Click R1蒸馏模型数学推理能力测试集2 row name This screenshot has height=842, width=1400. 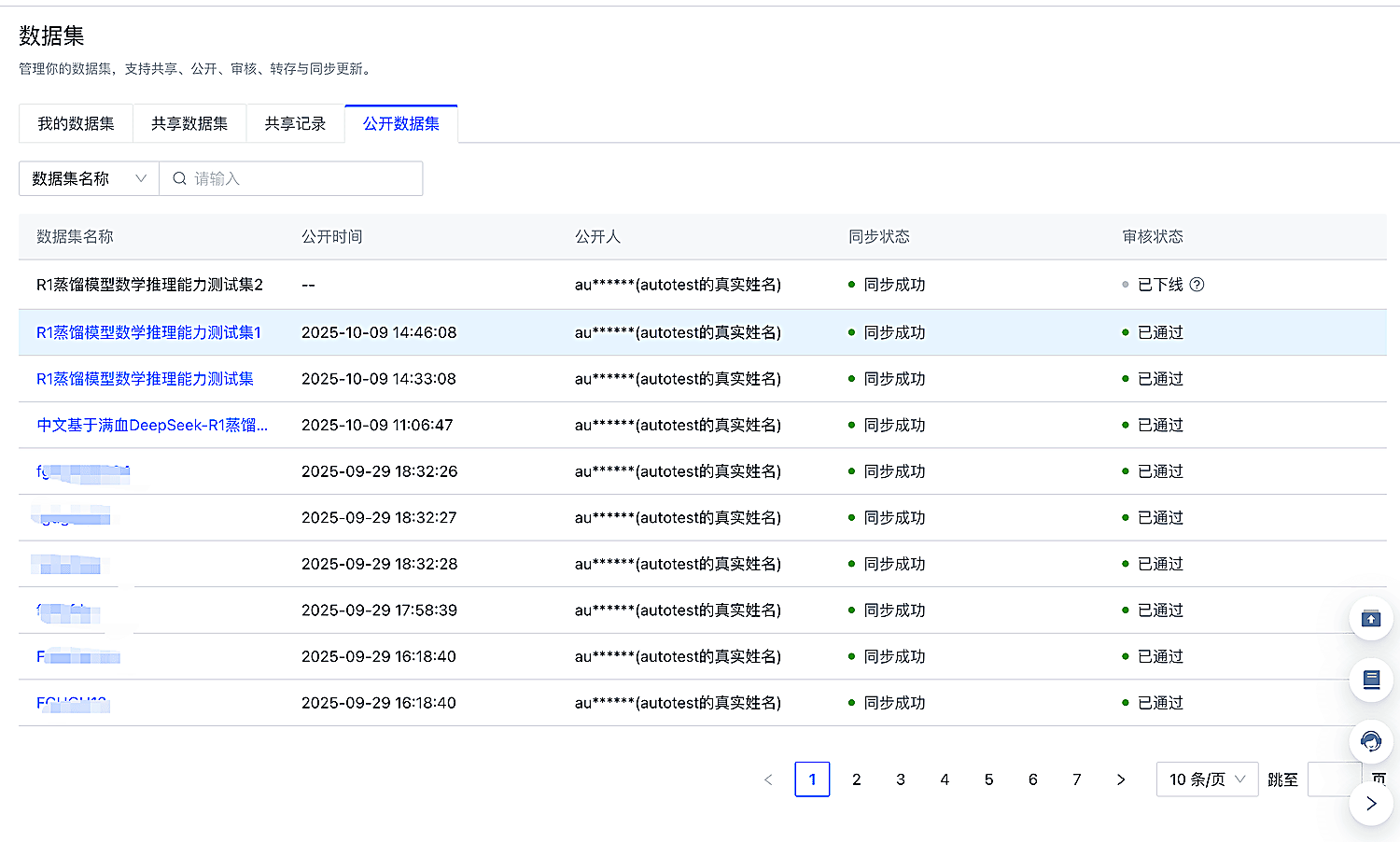click(149, 285)
